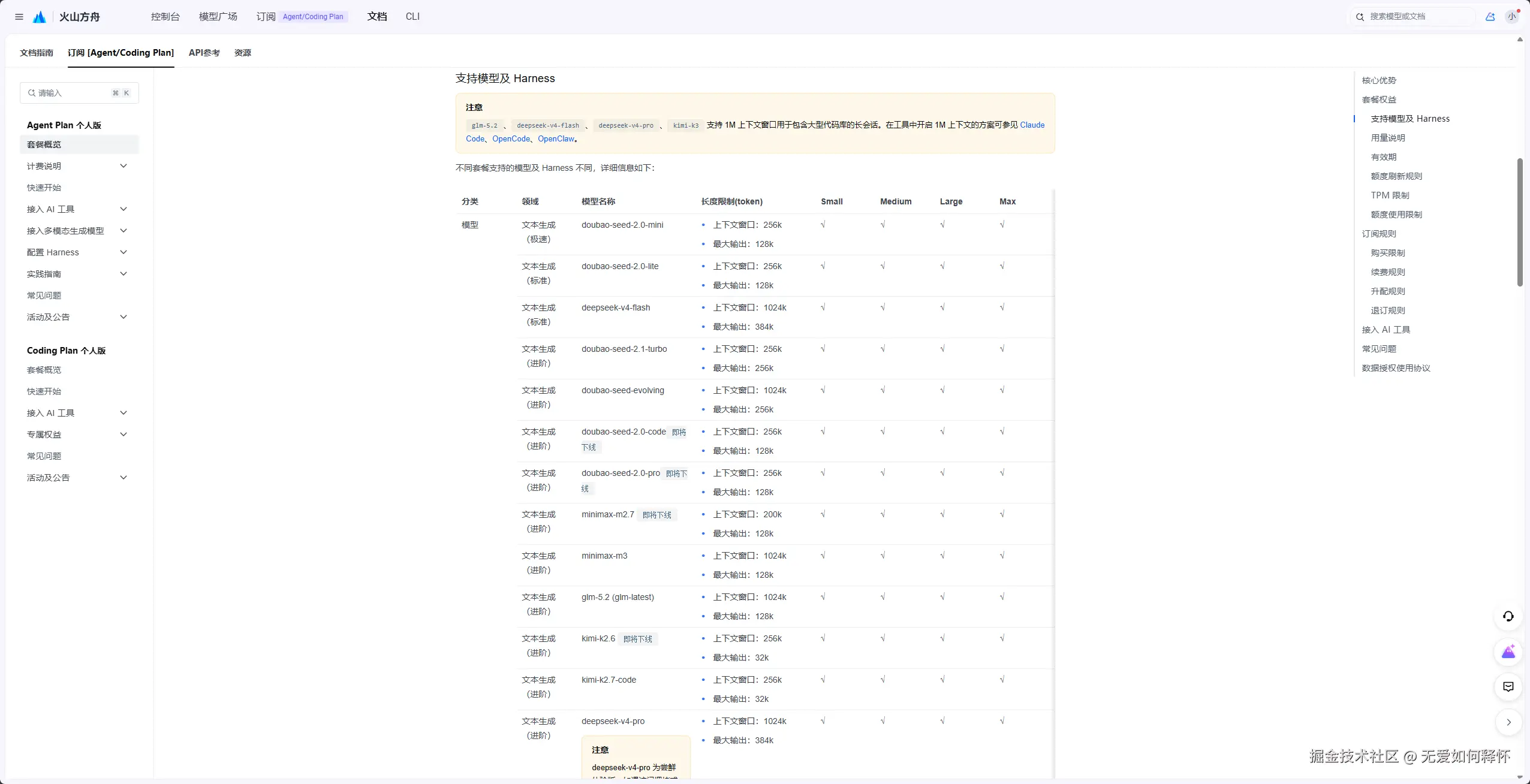Screen dimensions: 1530x784
Task: Expand the 配置 Harness sidebar section
Action: (x=124, y=252)
